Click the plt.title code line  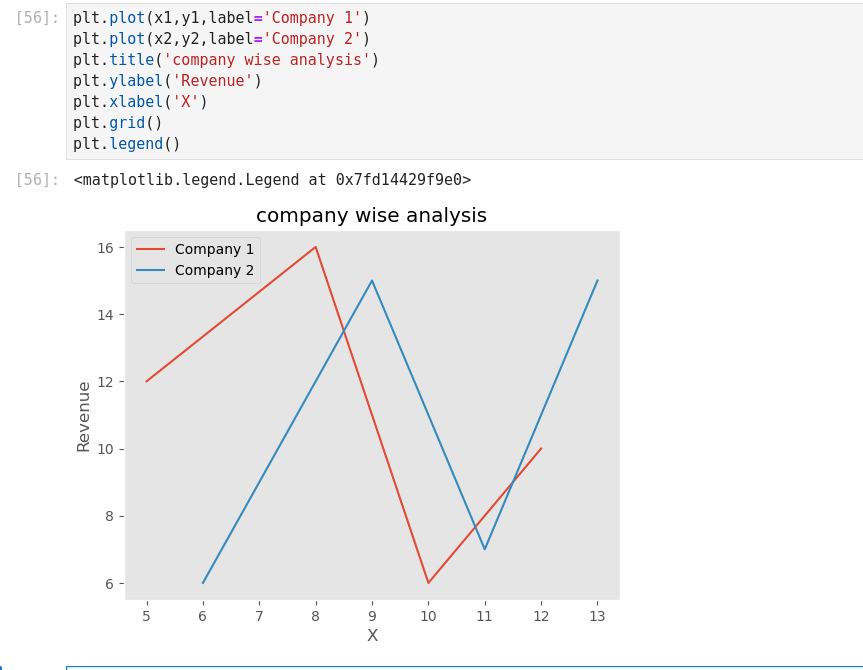[x=226, y=60]
